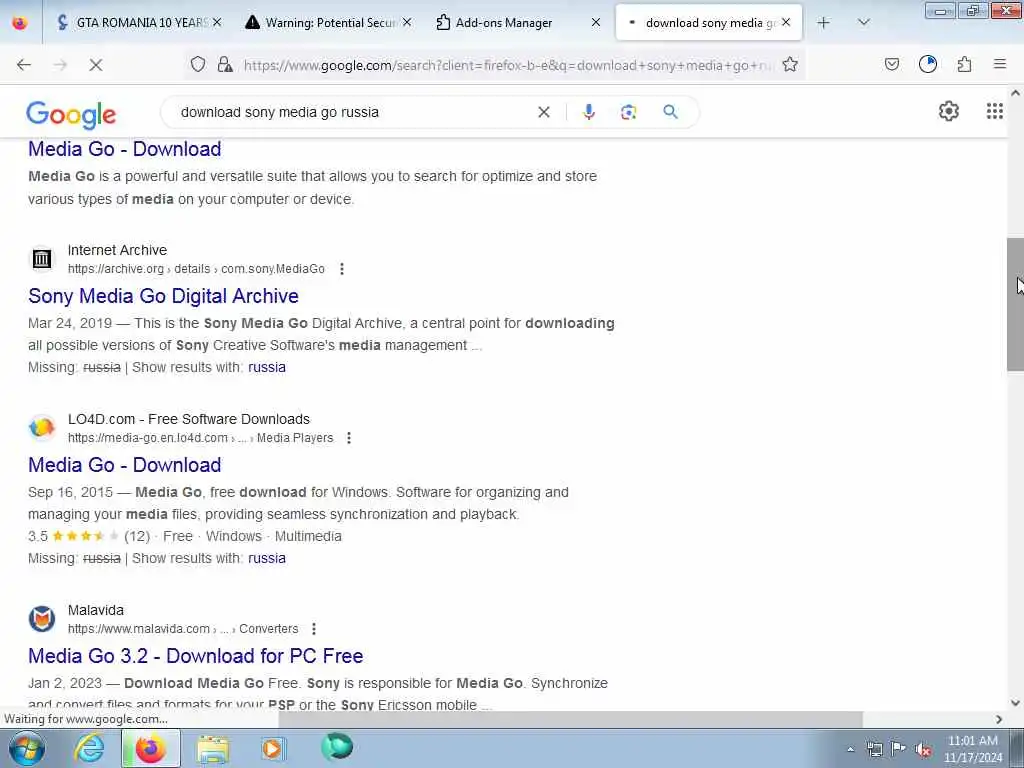
Task: Open LO4D Media Go - Download result
Action: [x=125, y=465]
